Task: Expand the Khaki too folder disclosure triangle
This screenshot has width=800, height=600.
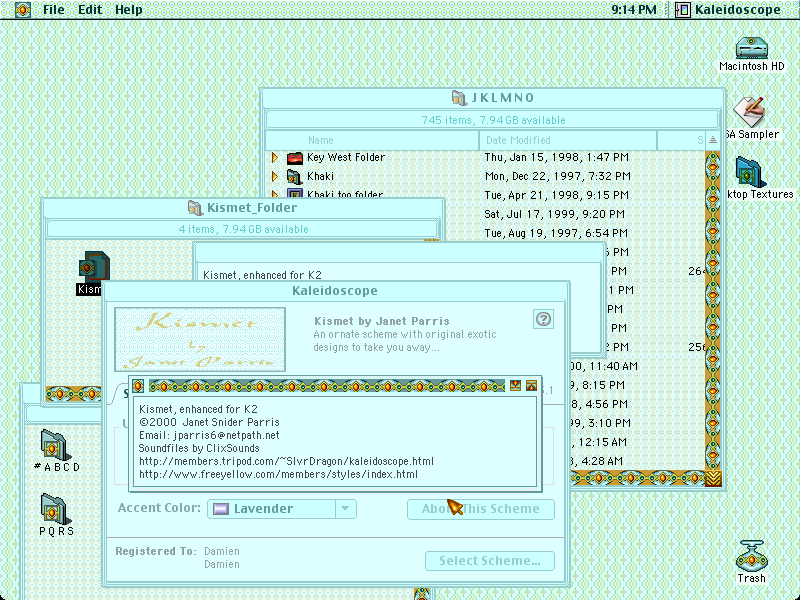Action: (x=274, y=194)
